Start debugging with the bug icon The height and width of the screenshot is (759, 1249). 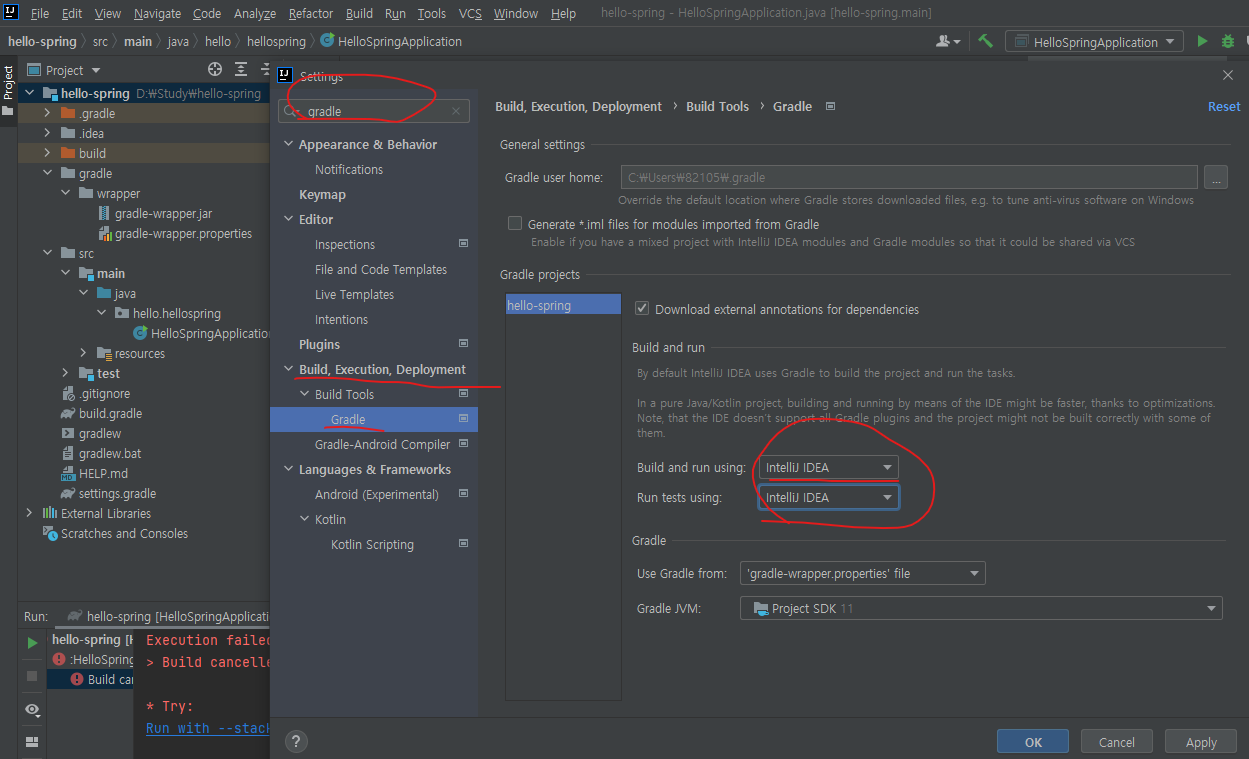click(1228, 41)
